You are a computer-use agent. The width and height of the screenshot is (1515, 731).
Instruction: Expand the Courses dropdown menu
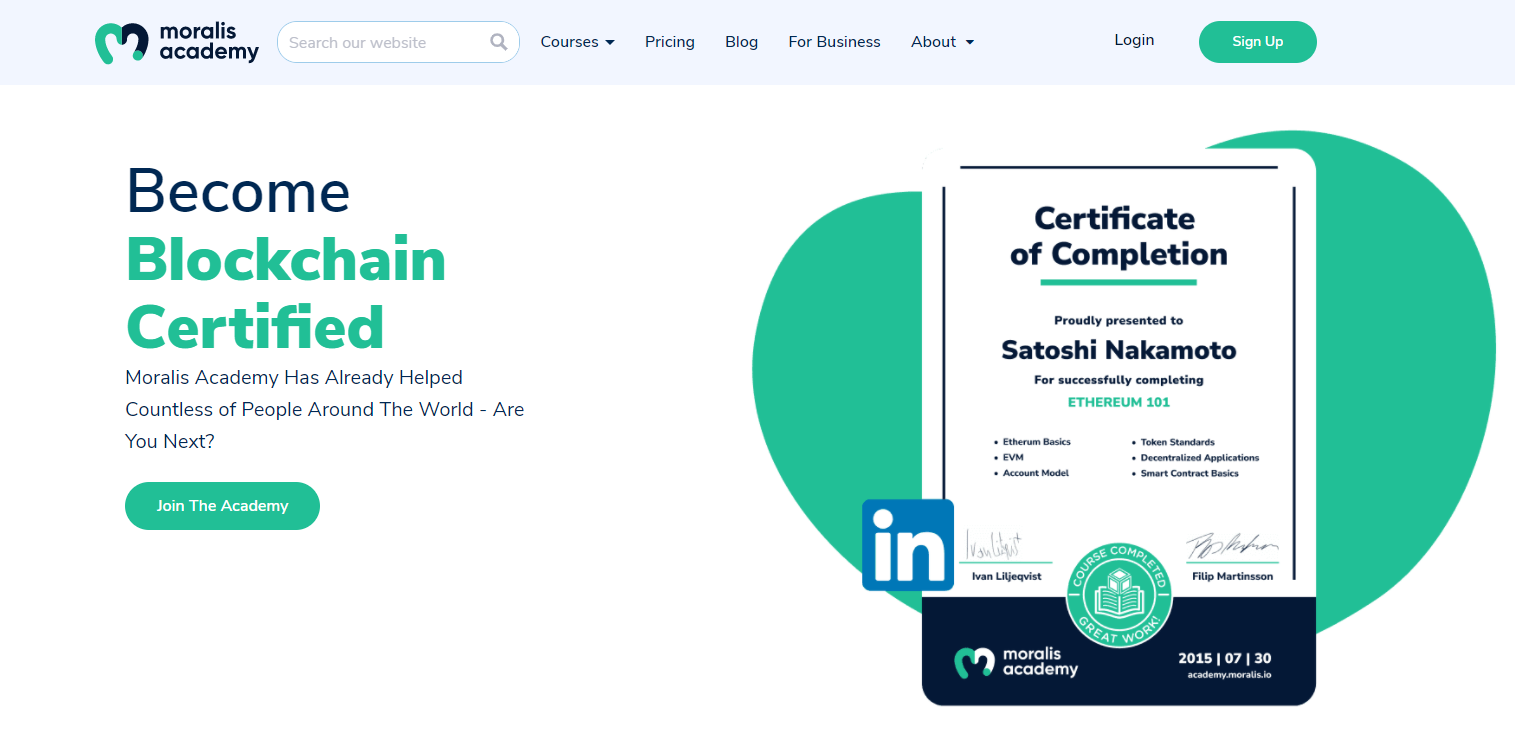pyautogui.click(x=578, y=42)
